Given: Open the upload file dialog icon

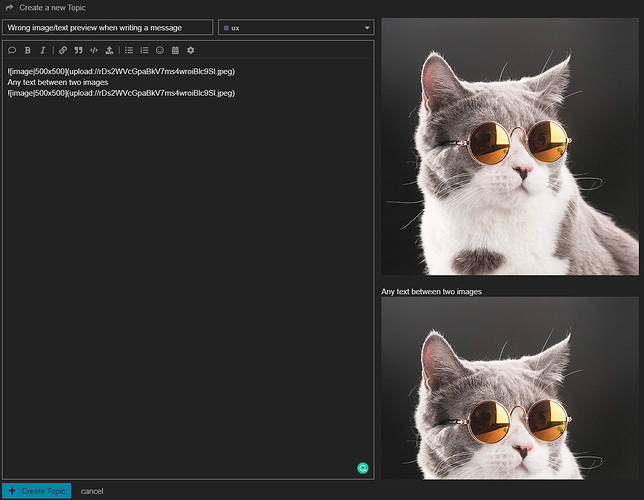Looking at the screenshot, I should tap(109, 50).
